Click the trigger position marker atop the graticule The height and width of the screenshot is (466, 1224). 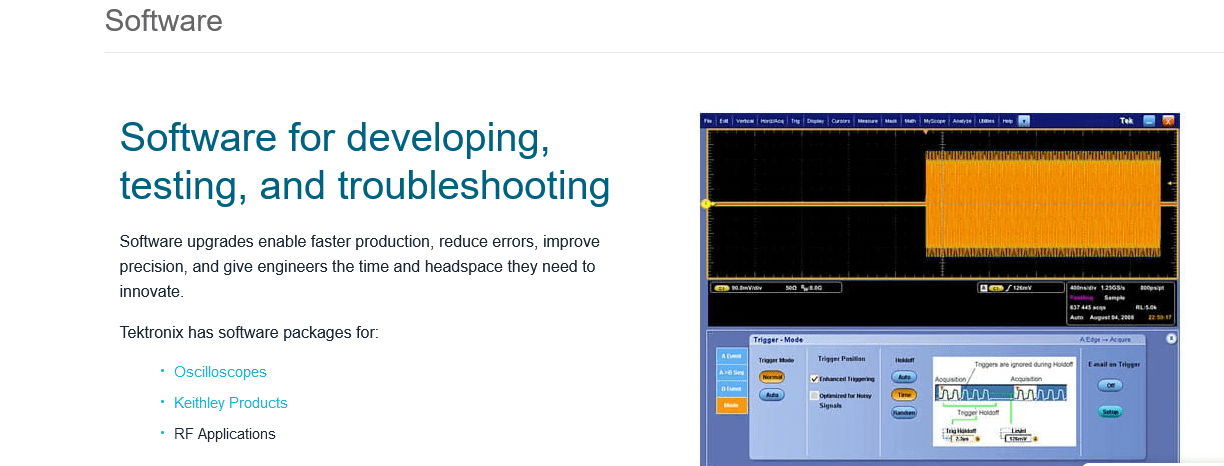(x=926, y=132)
